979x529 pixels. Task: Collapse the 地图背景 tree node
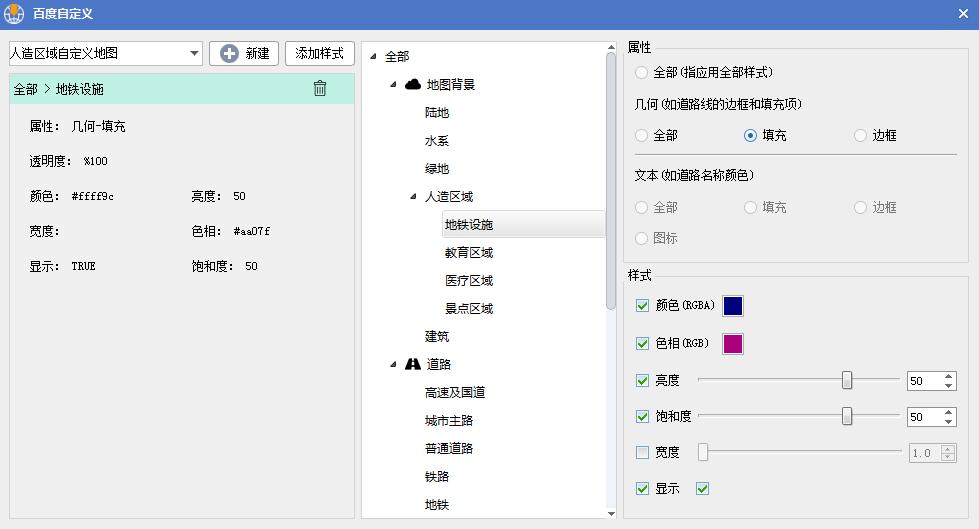tap(393, 84)
